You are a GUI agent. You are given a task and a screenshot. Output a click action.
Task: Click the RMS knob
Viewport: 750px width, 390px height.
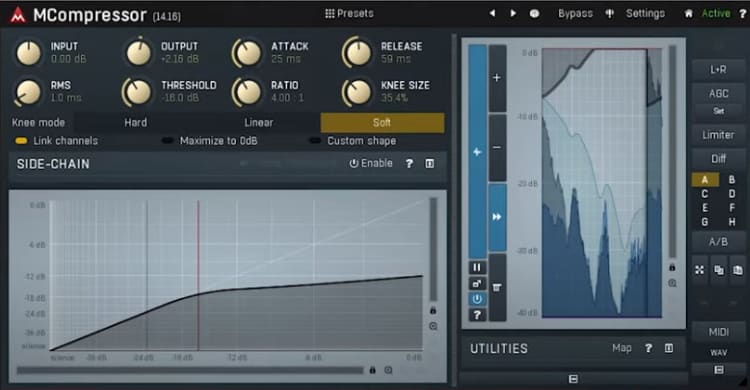click(x=29, y=91)
